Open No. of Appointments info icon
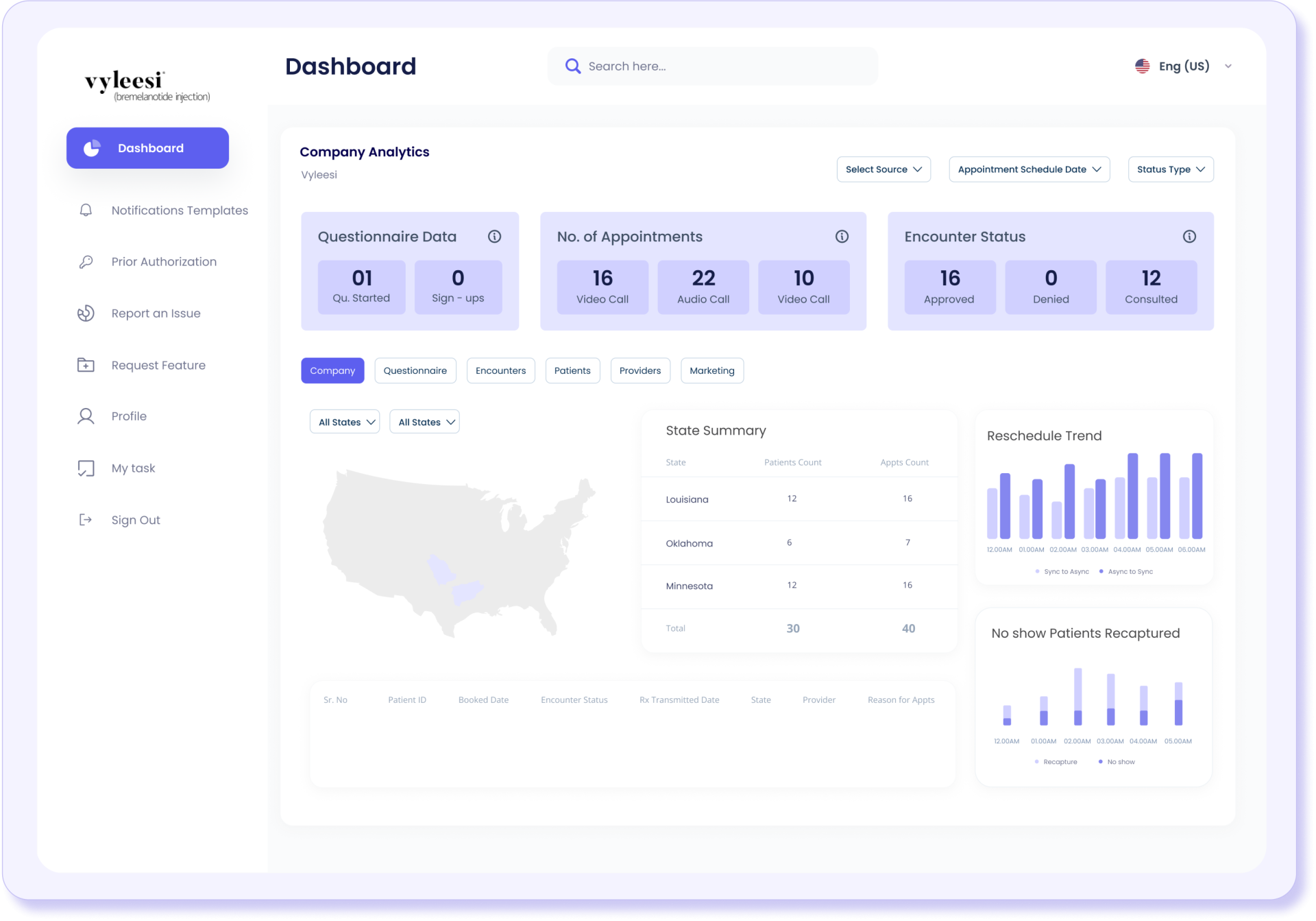 tap(842, 237)
